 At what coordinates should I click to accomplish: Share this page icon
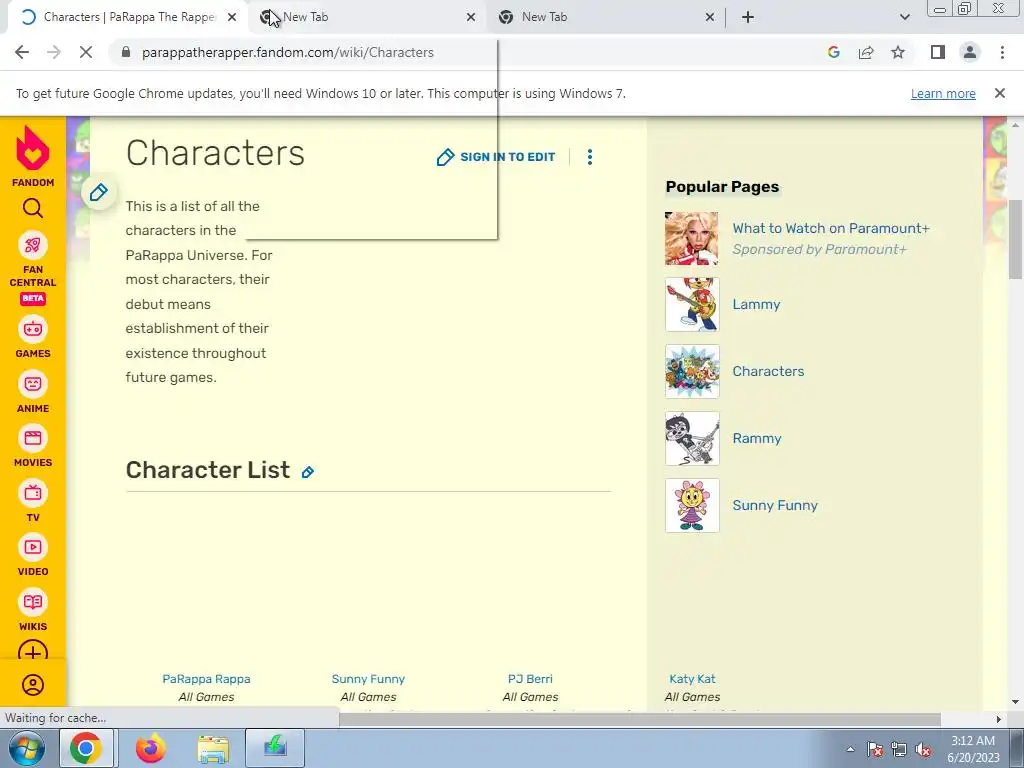[866, 52]
